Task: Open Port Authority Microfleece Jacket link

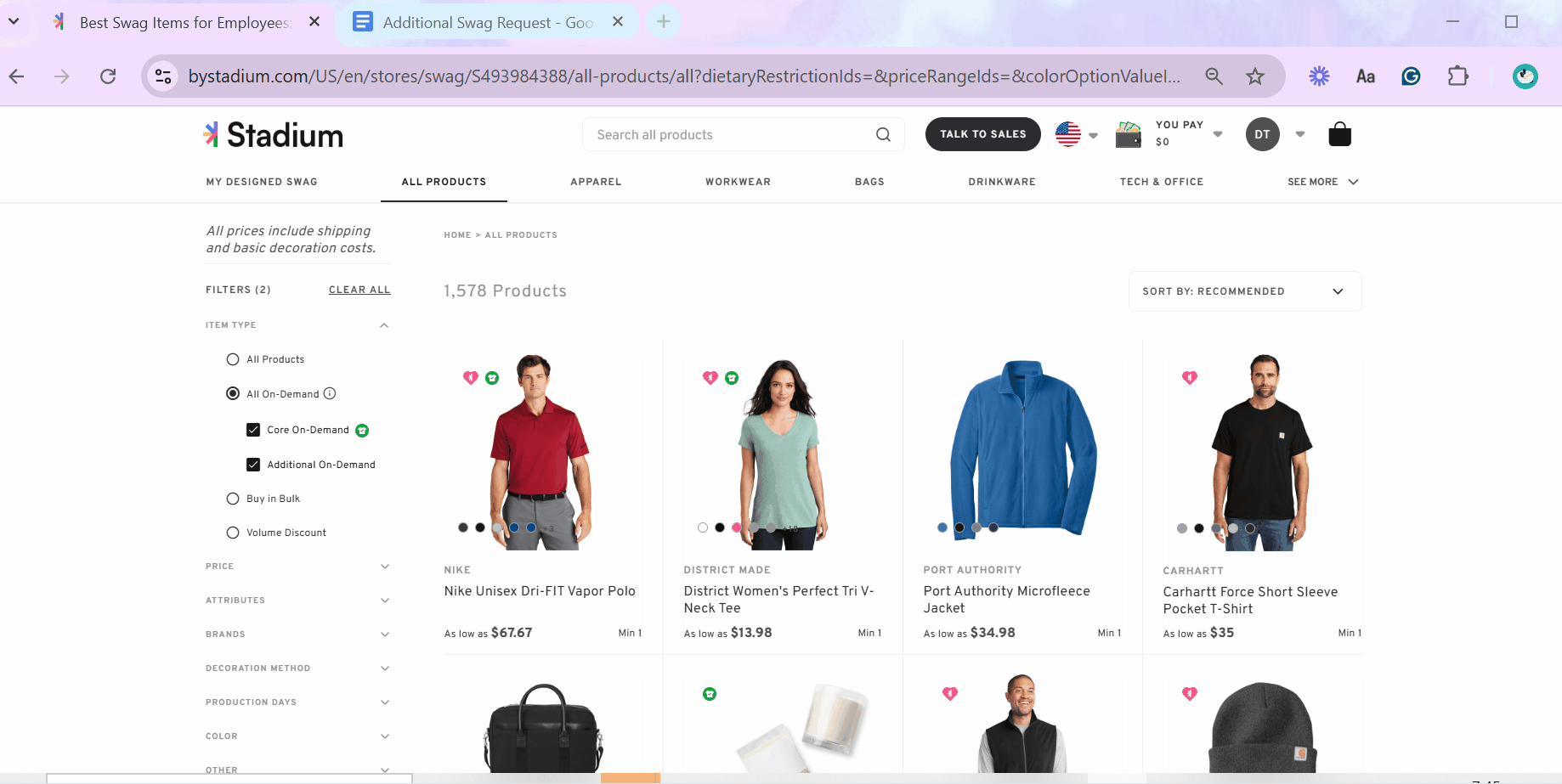Action: click(1007, 600)
